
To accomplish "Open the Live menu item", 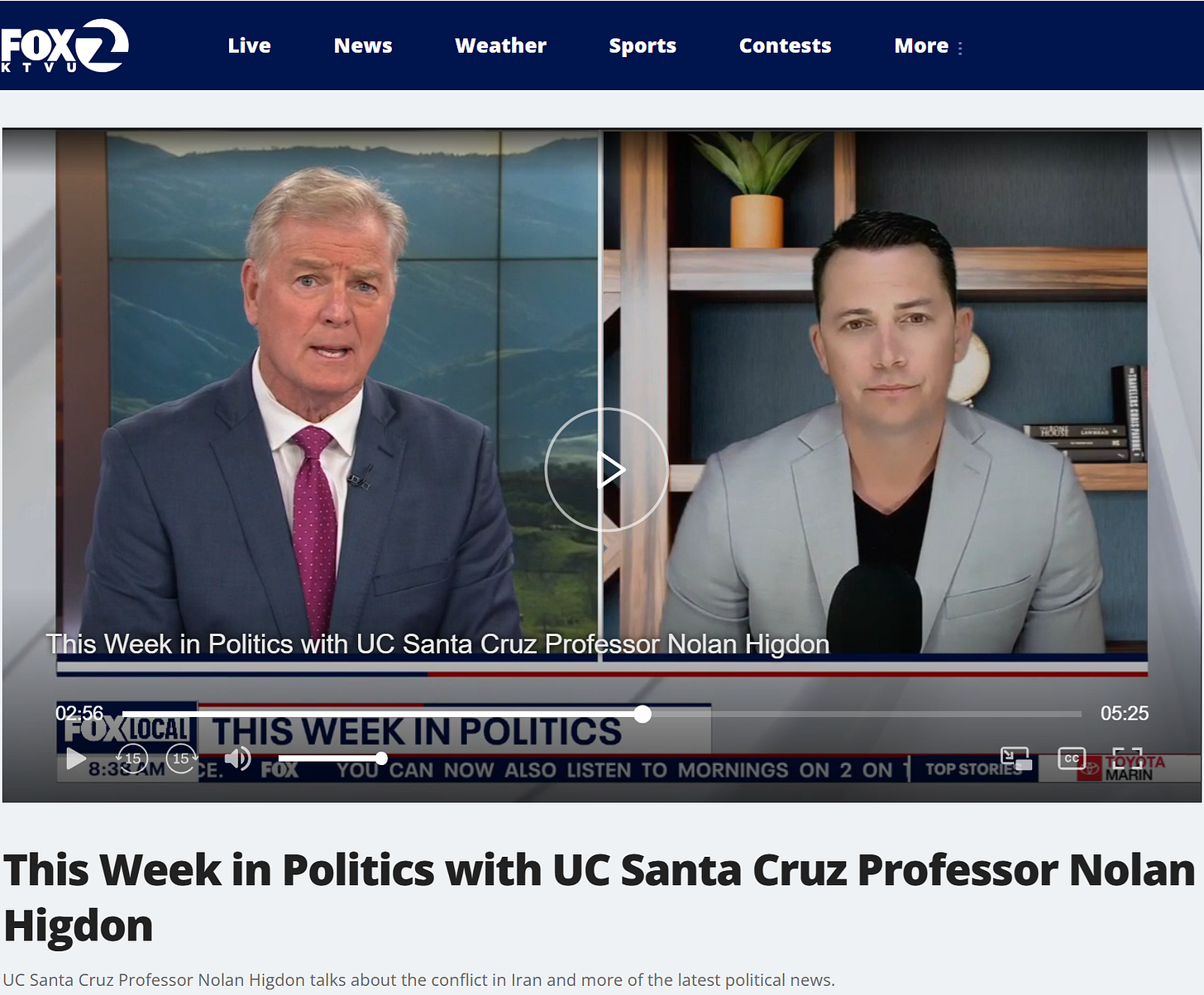I will coord(249,45).
